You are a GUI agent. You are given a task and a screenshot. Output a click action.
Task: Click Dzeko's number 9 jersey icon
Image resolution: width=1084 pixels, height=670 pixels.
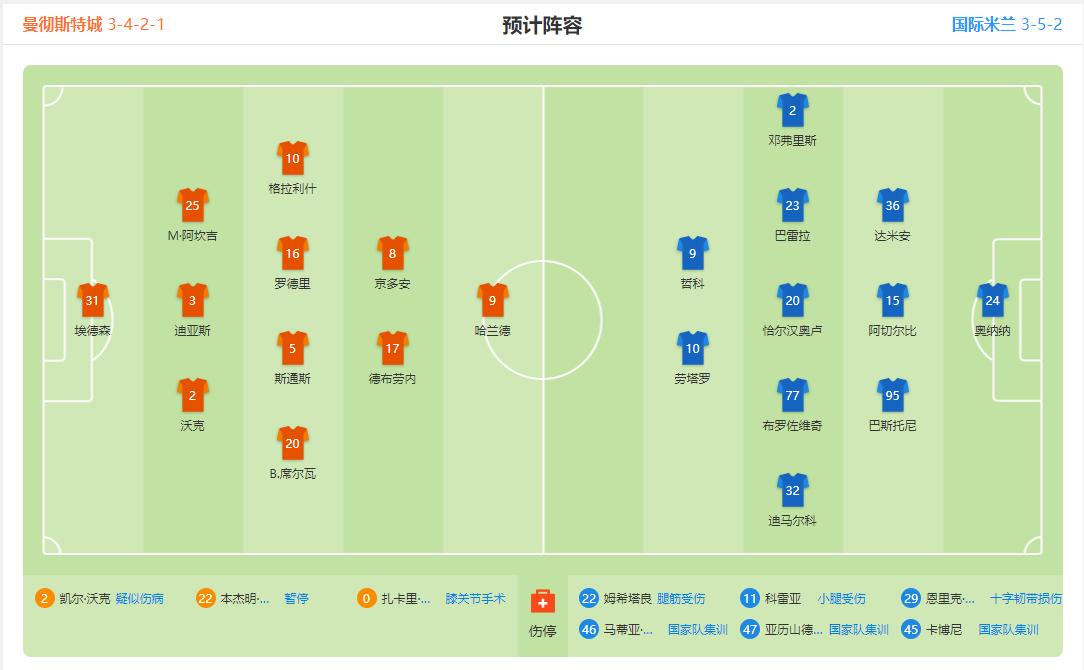(x=693, y=252)
